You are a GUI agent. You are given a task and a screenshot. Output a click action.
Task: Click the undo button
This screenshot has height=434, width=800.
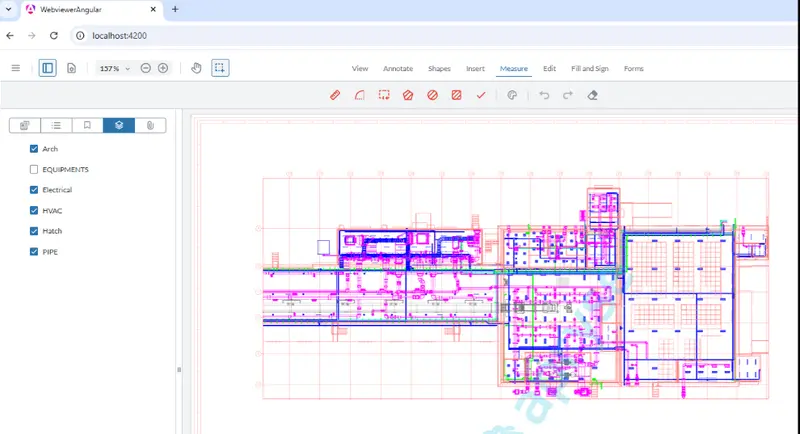[544, 96]
